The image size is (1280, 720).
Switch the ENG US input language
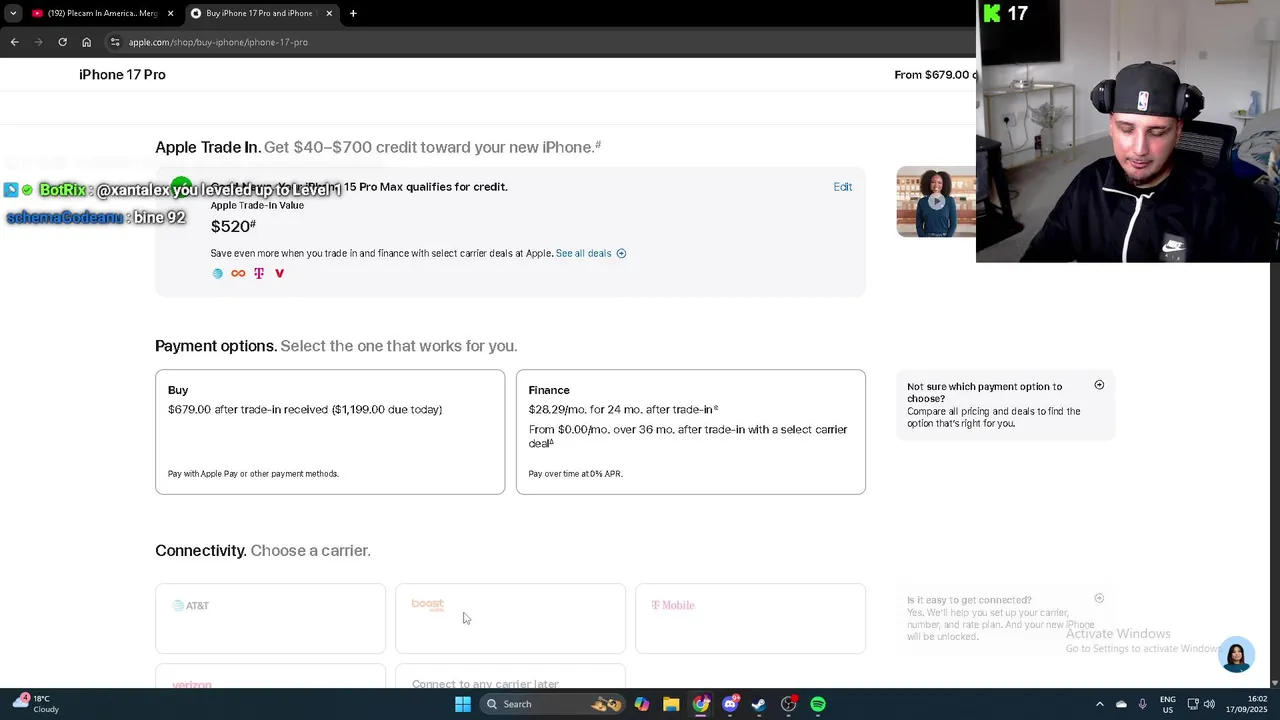[x=1167, y=704]
